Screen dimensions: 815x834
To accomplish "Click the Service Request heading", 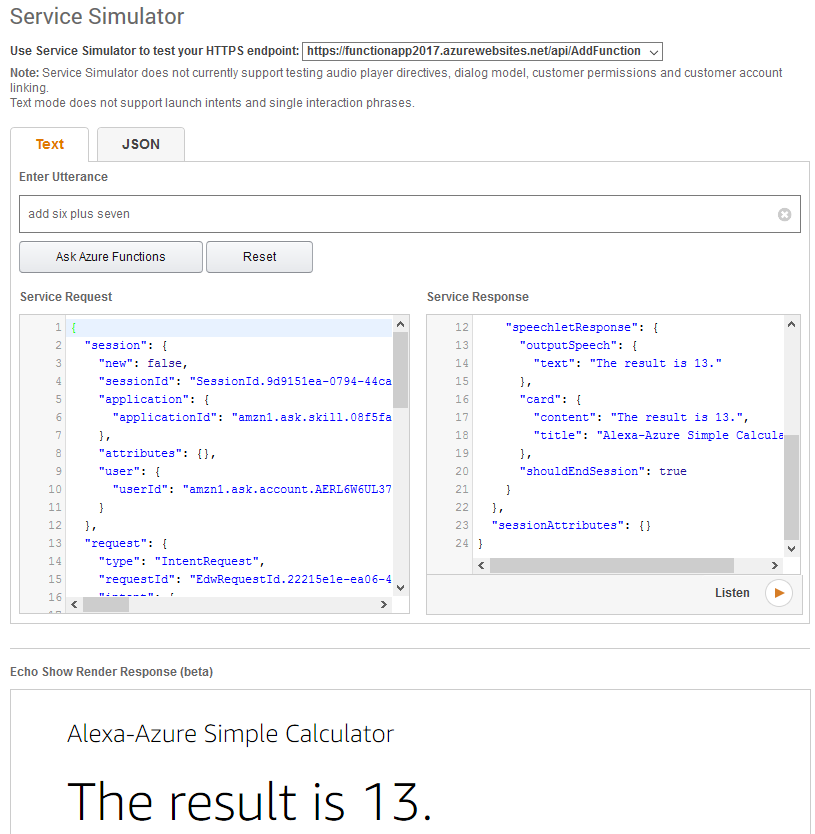I will pyautogui.click(x=66, y=297).
